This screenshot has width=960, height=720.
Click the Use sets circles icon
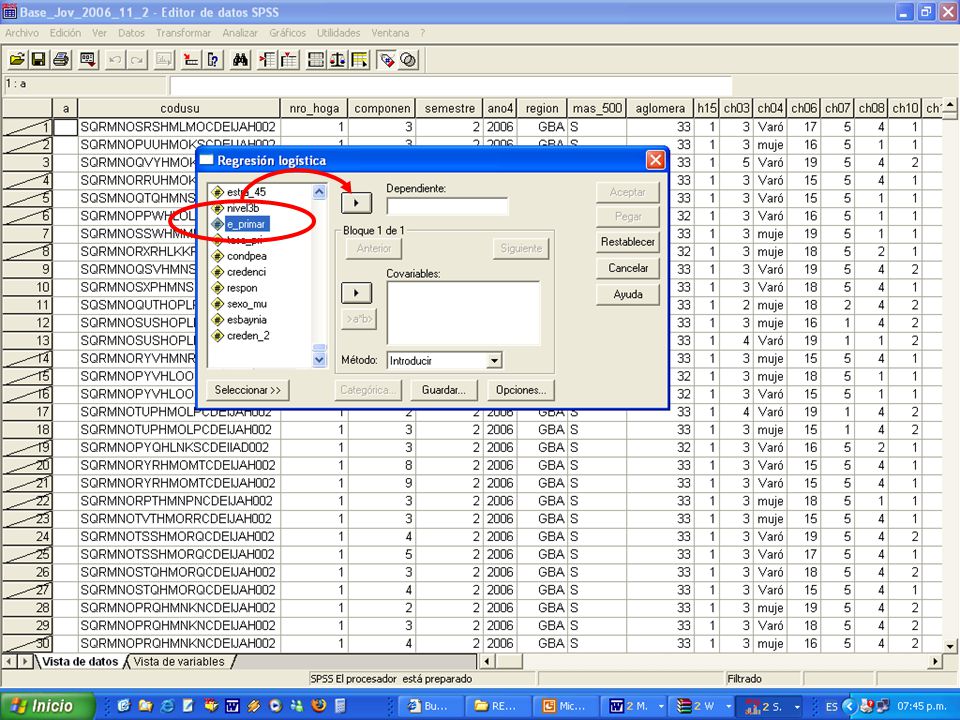click(x=408, y=59)
